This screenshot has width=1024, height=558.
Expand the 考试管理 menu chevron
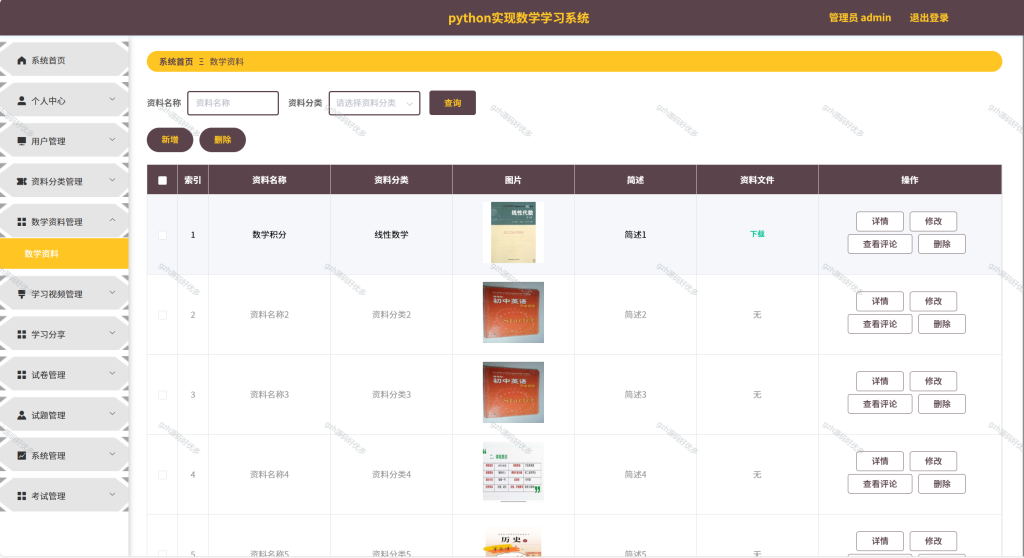point(112,495)
